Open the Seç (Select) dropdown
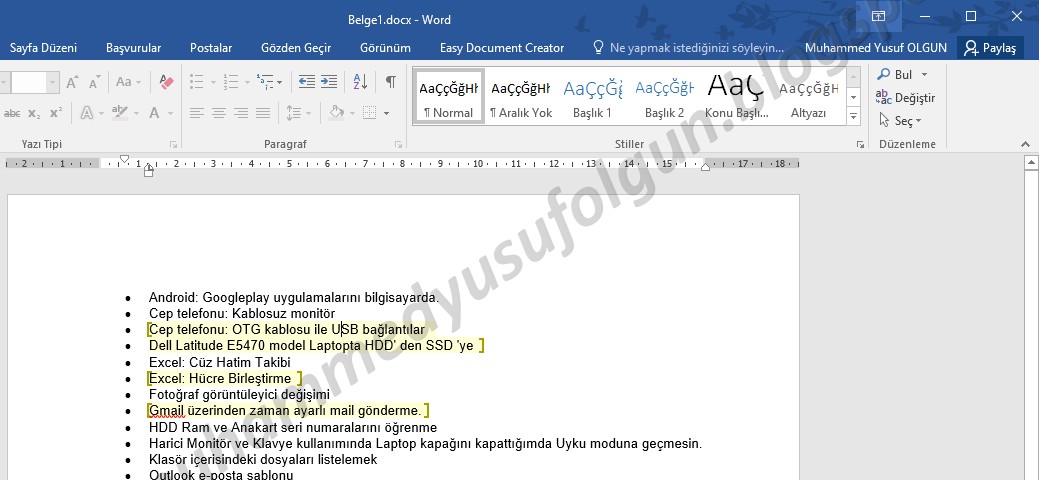1039x480 pixels. pyautogui.click(x=900, y=121)
